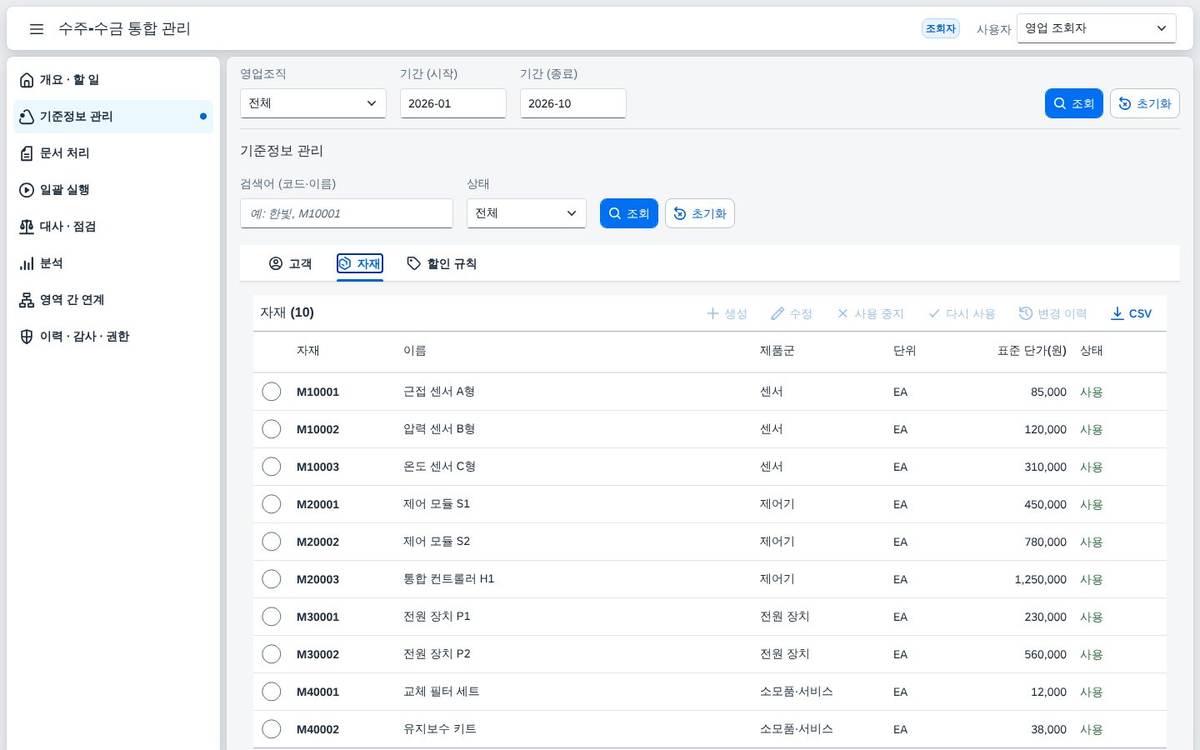The height and width of the screenshot is (750, 1200).
Task: Click the 다시 사용 check button
Action: pos(961,313)
